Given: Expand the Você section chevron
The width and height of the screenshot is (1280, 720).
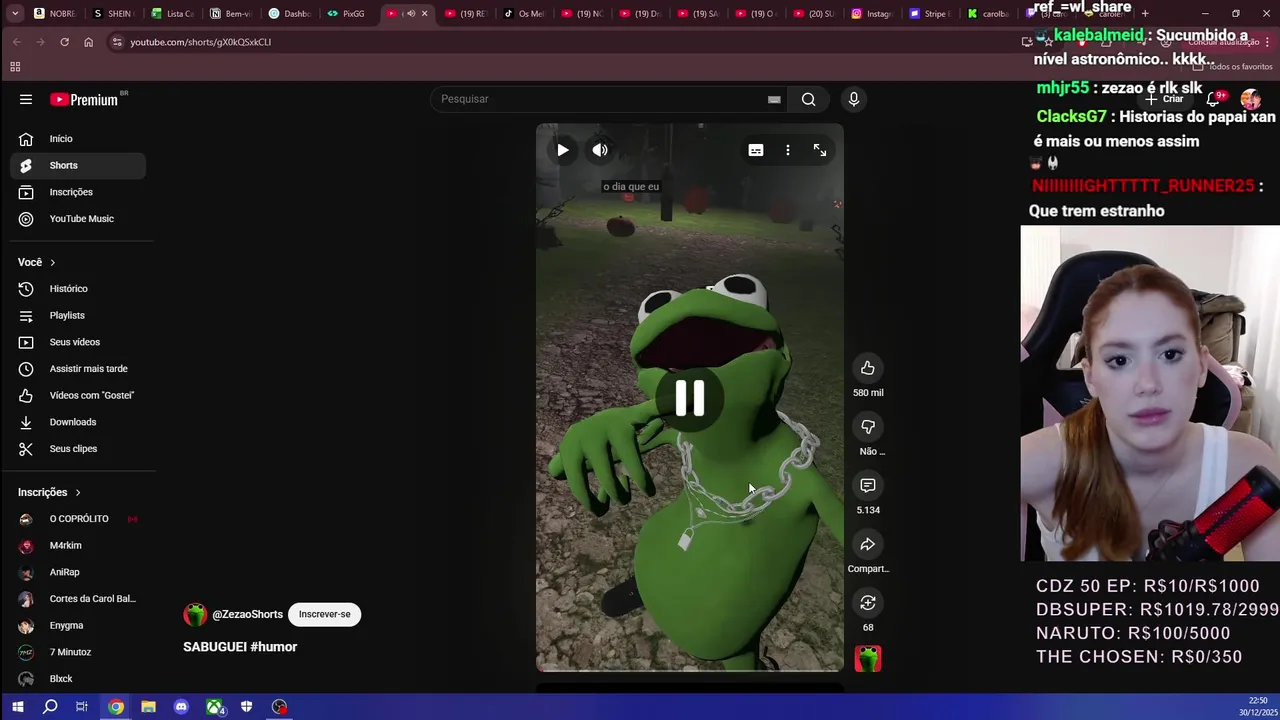Looking at the screenshot, I should (x=52, y=262).
